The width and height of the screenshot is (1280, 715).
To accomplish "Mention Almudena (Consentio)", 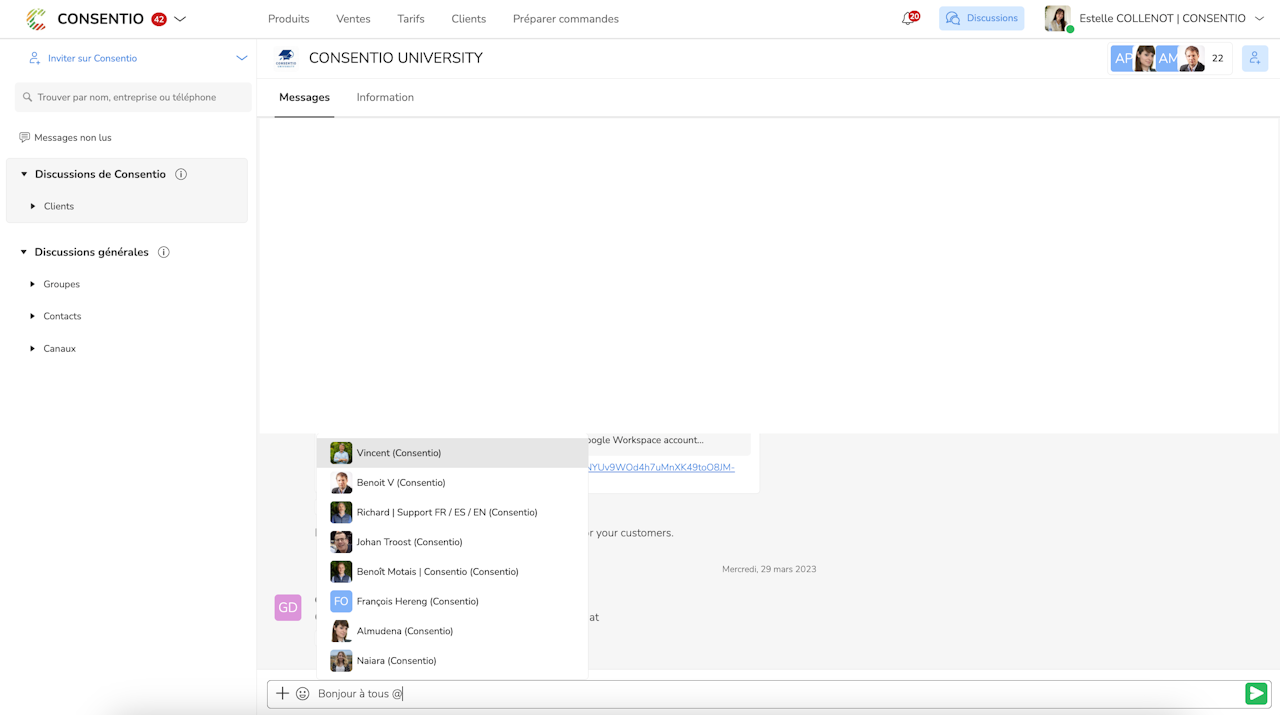I will (452, 631).
